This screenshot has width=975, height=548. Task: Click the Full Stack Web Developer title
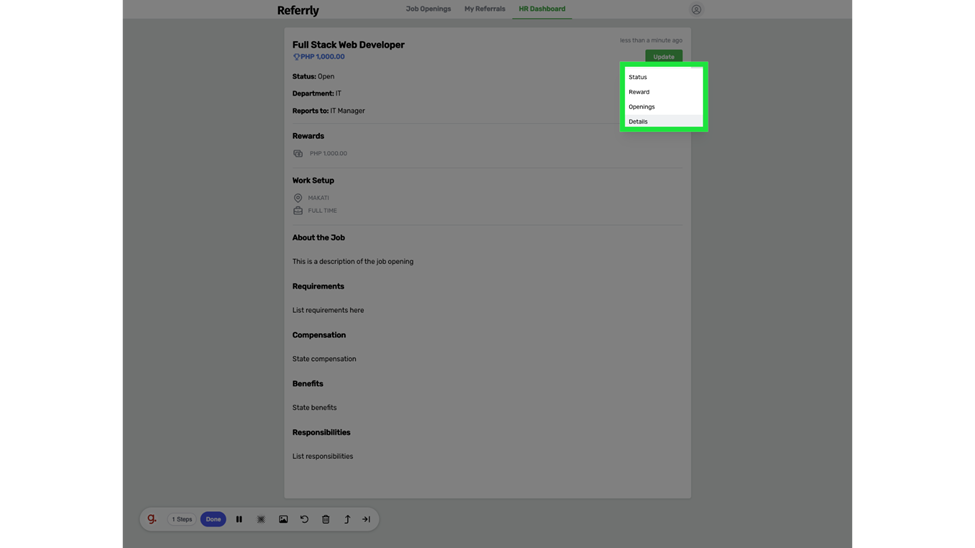[x=348, y=45]
